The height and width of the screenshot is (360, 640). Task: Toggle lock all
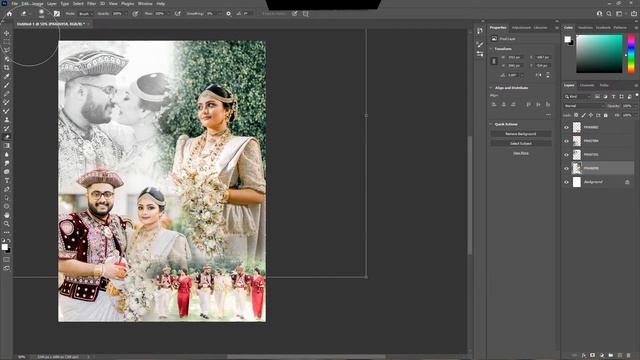click(x=606, y=116)
